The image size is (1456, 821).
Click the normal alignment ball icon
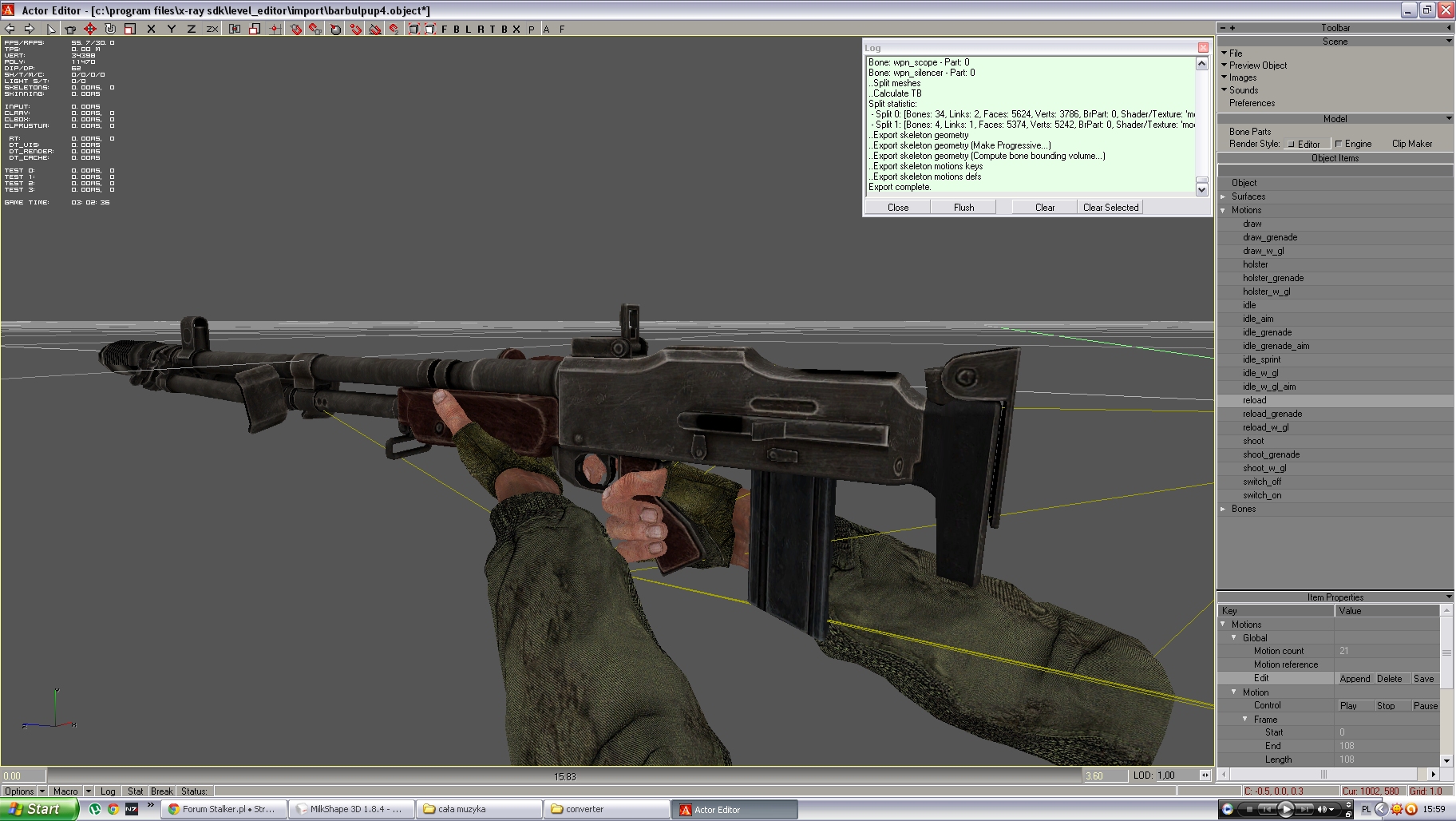pyautogui.click(x=335, y=29)
